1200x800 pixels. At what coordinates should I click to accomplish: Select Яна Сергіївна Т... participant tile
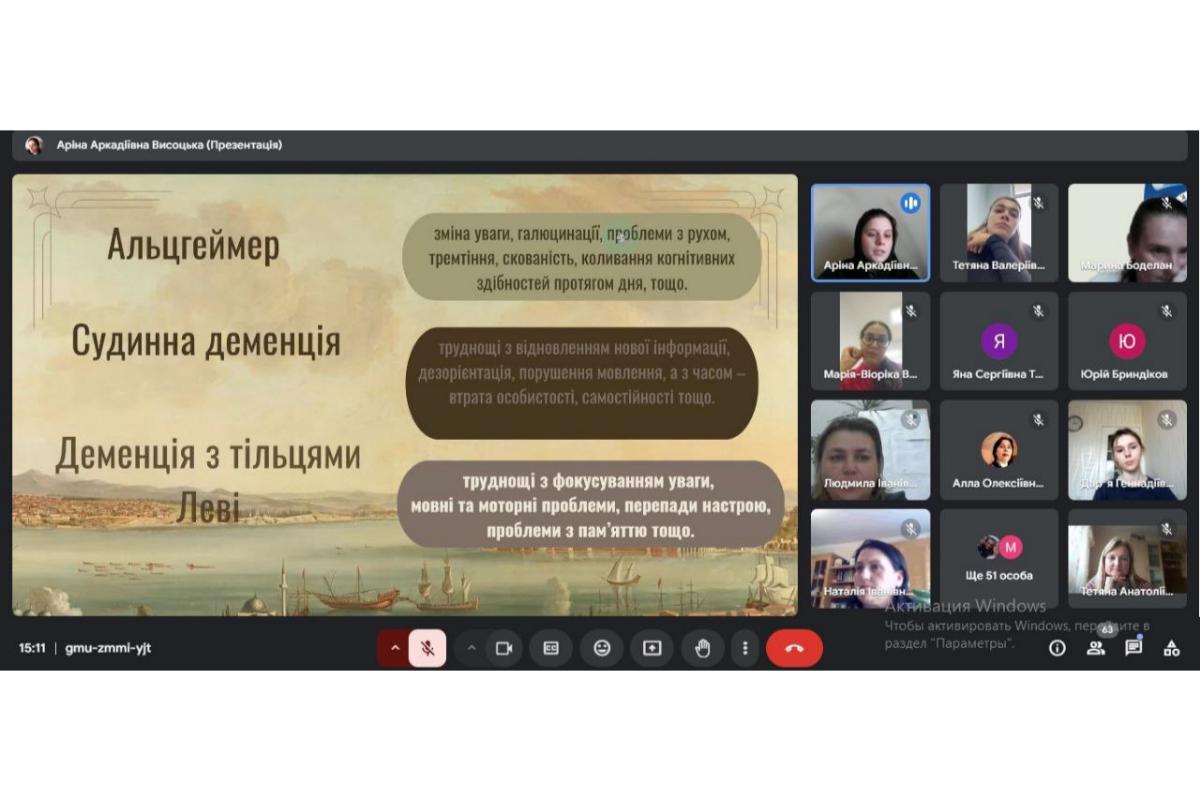click(999, 341)
